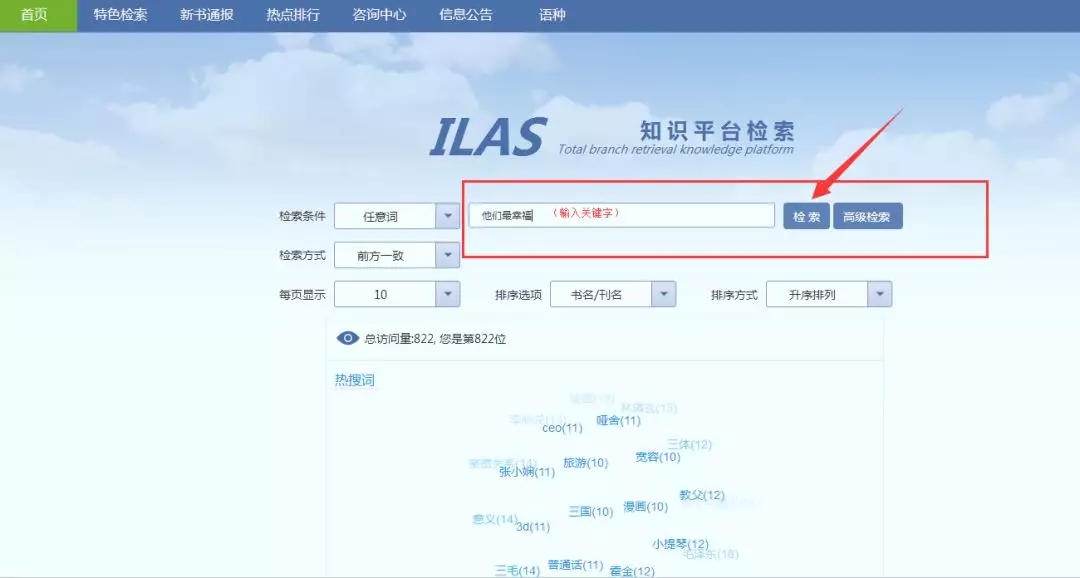1080x578 pixels.
Task: Click the 语种 navigation item
Action: (x=552, y=15)
